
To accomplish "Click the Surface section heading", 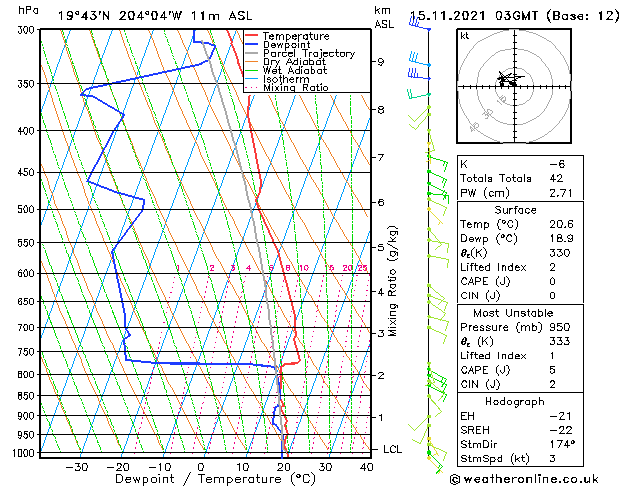I will tap(515, 210).
